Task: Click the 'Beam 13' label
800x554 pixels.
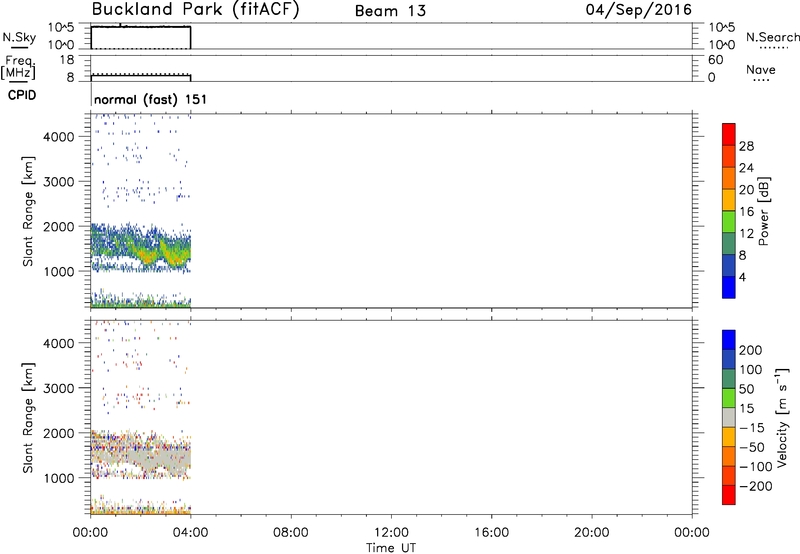Action: tap(390, 11)
